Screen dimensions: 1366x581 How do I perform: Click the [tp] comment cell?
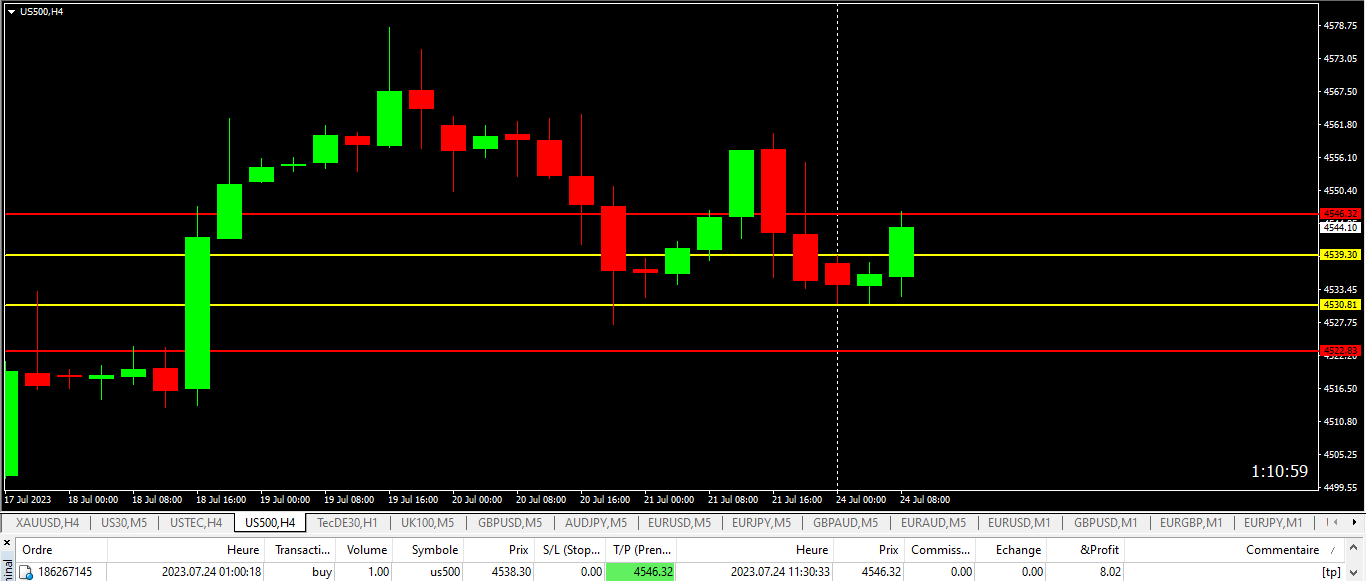1331,572
